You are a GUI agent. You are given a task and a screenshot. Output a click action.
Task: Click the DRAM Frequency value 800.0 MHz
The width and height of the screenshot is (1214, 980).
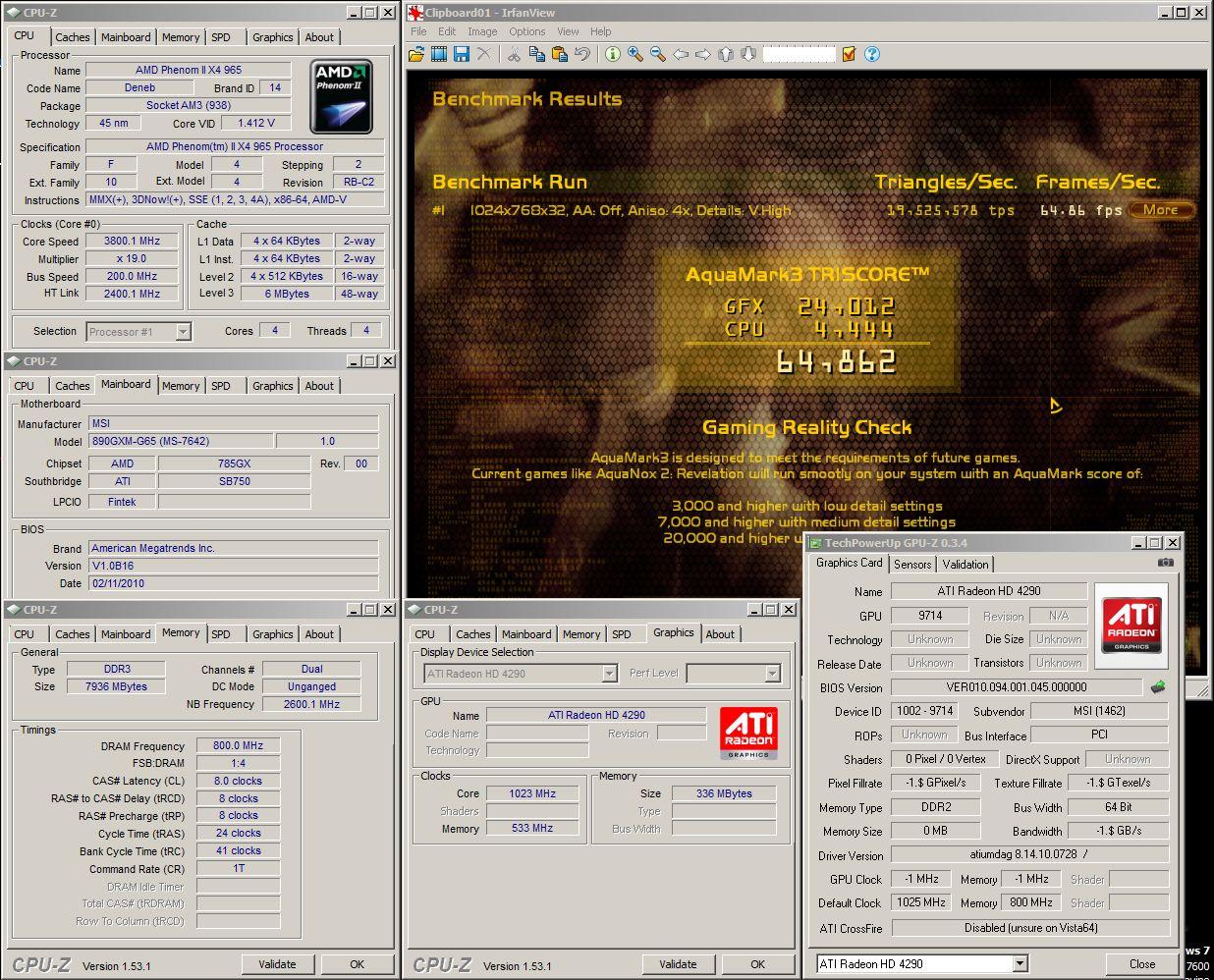[238, 745]
